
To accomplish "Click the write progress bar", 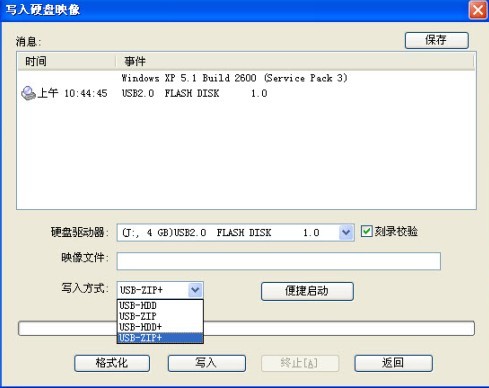I will pos(246,328).
